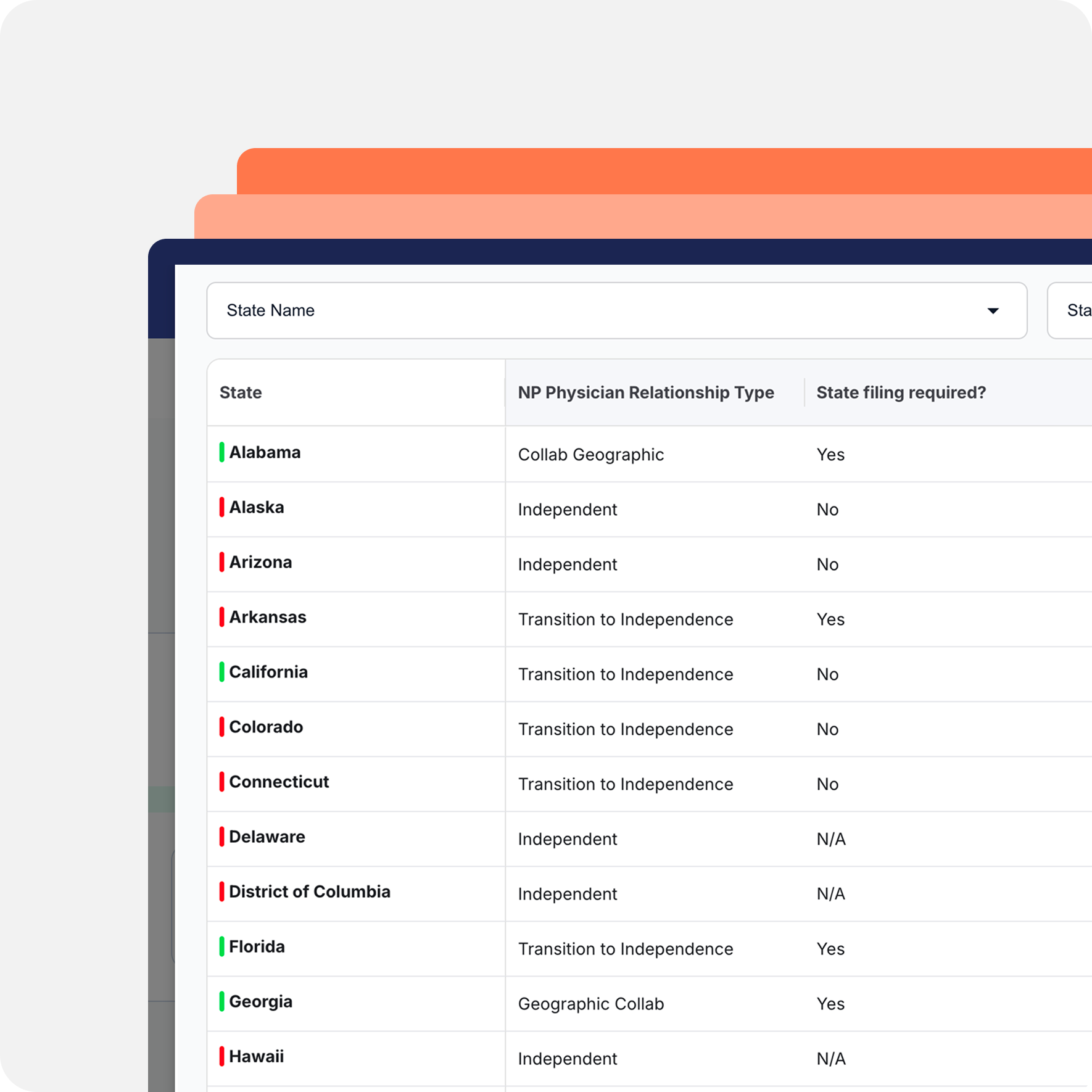Click Collab Geographic in the Alabama row
Image resolution: width=1092 pixels, height=1092 pixels.
tap(591, 455)
